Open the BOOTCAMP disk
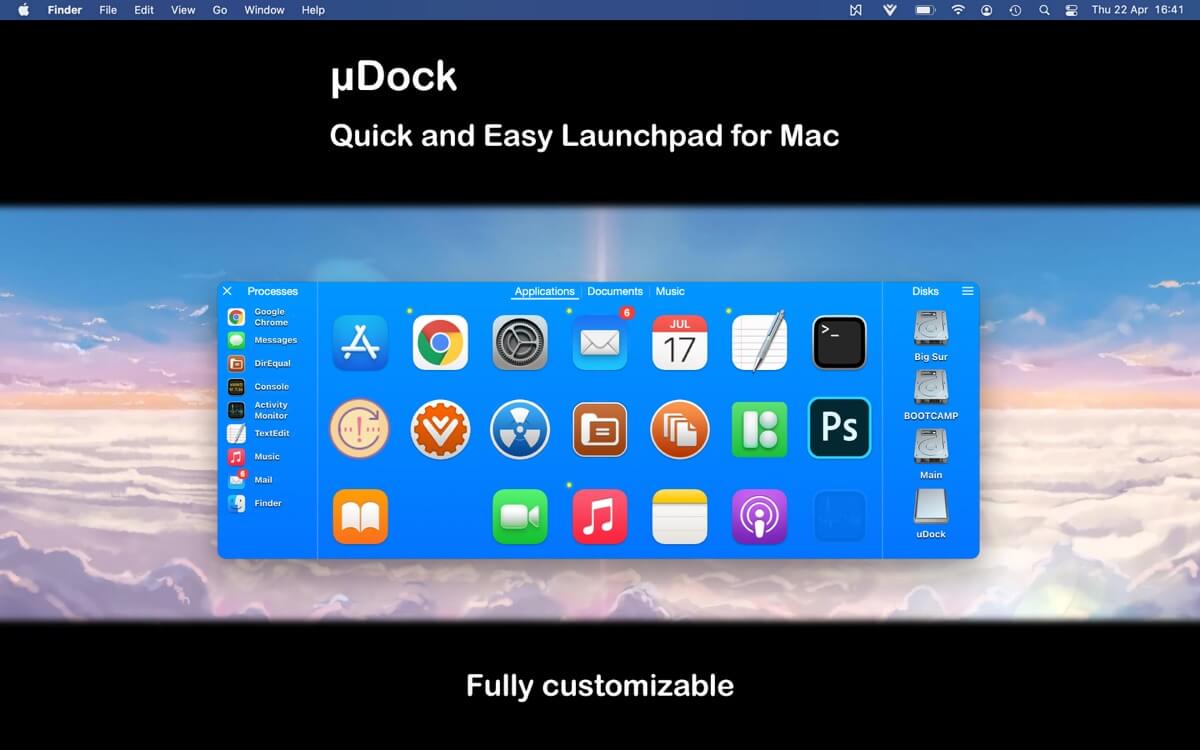Screen dimensions: 1200x750 [x=931, y=395]
